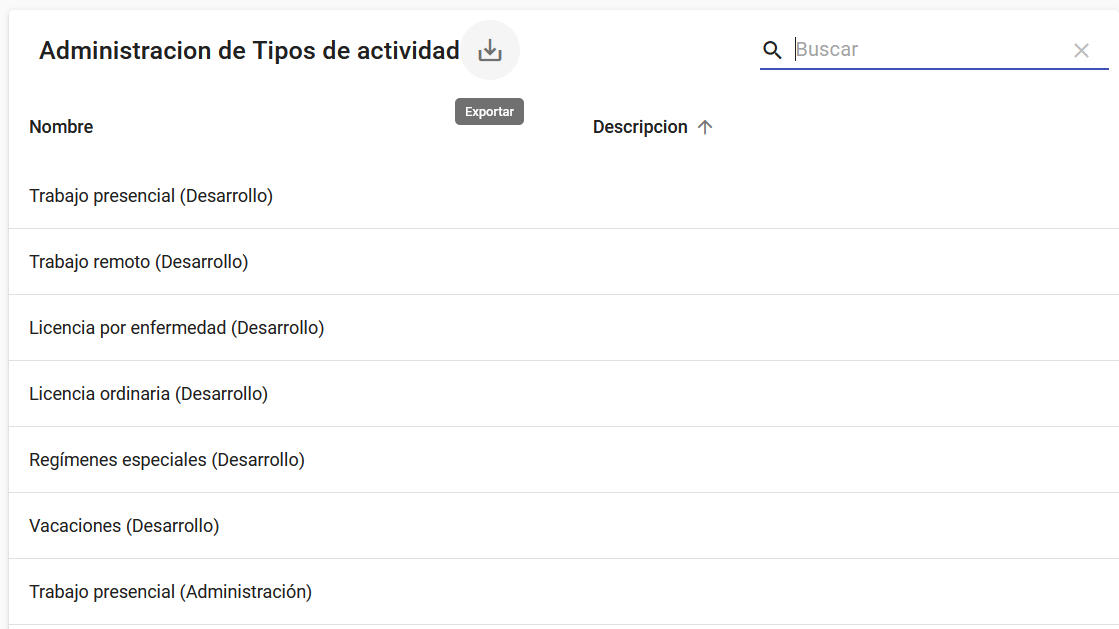Select the 'Vacaciones (Desarrollo)' name
This screenshot has height=629, width=1119.
click(x=124, y=526)
